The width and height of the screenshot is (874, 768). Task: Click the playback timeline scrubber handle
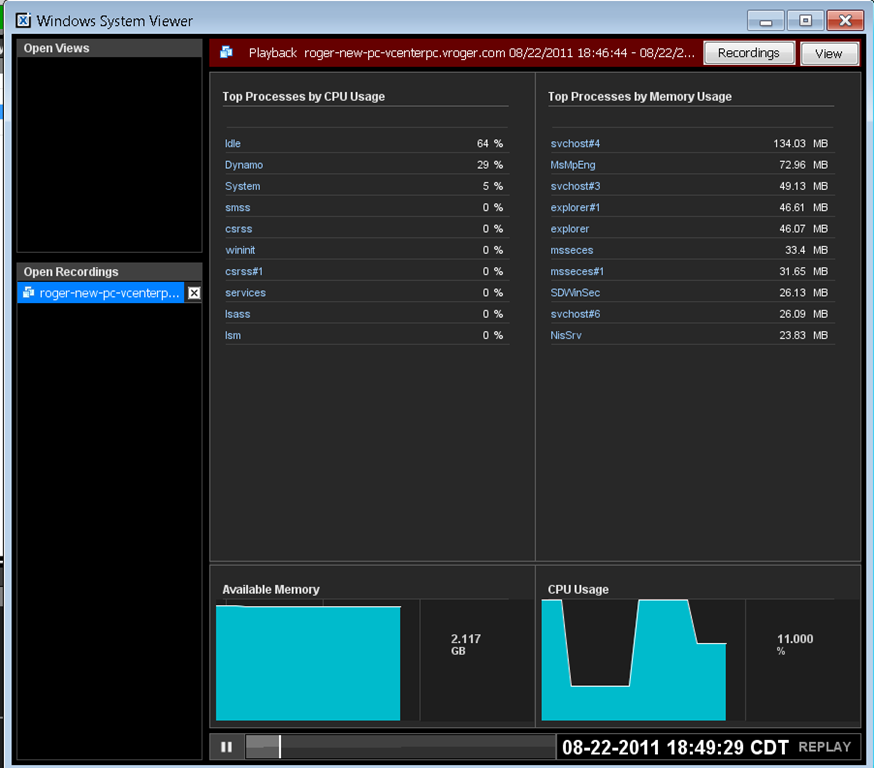coord(280,747)
